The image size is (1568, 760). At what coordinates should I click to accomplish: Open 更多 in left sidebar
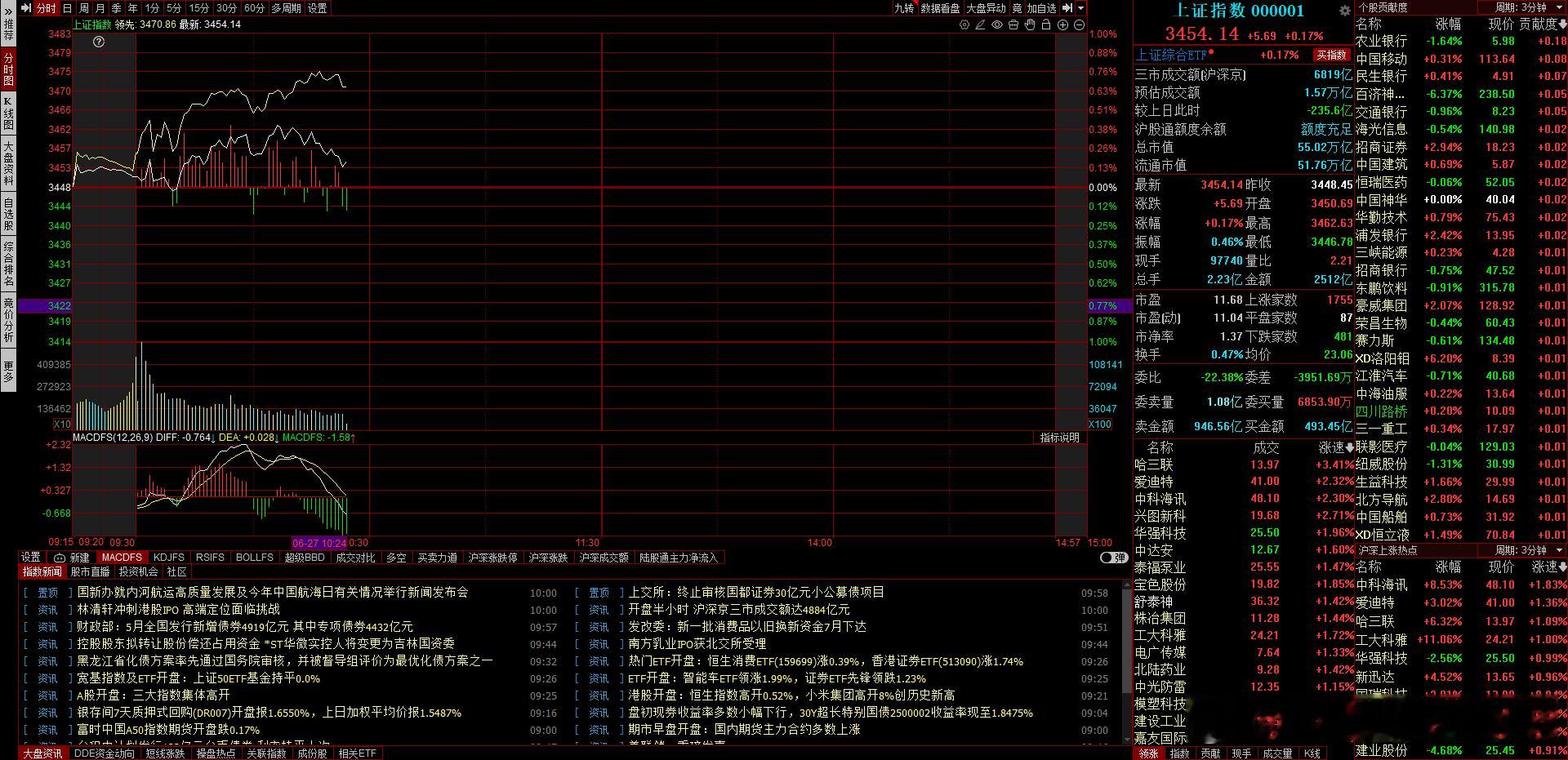pyautogui.click(x=8, y=371)
